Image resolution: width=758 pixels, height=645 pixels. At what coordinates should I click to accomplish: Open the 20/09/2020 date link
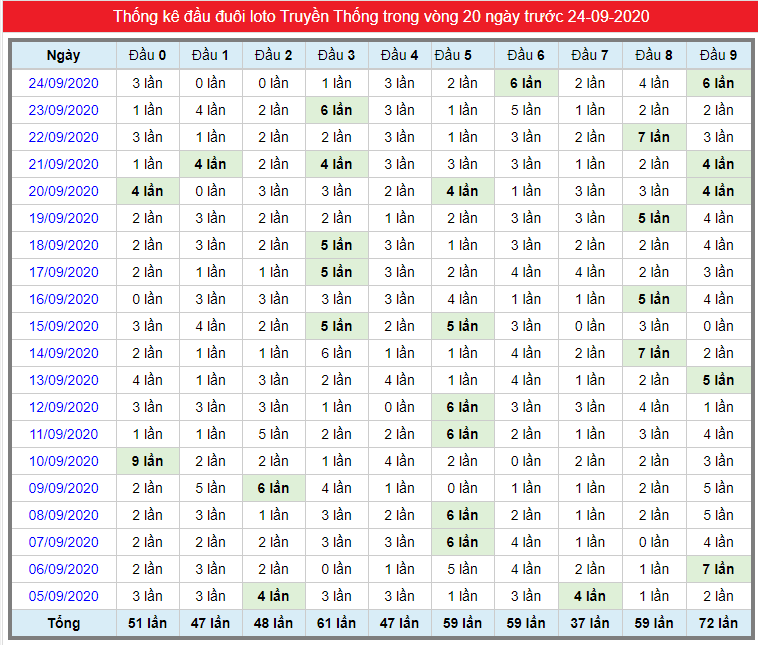click(63, 191)
